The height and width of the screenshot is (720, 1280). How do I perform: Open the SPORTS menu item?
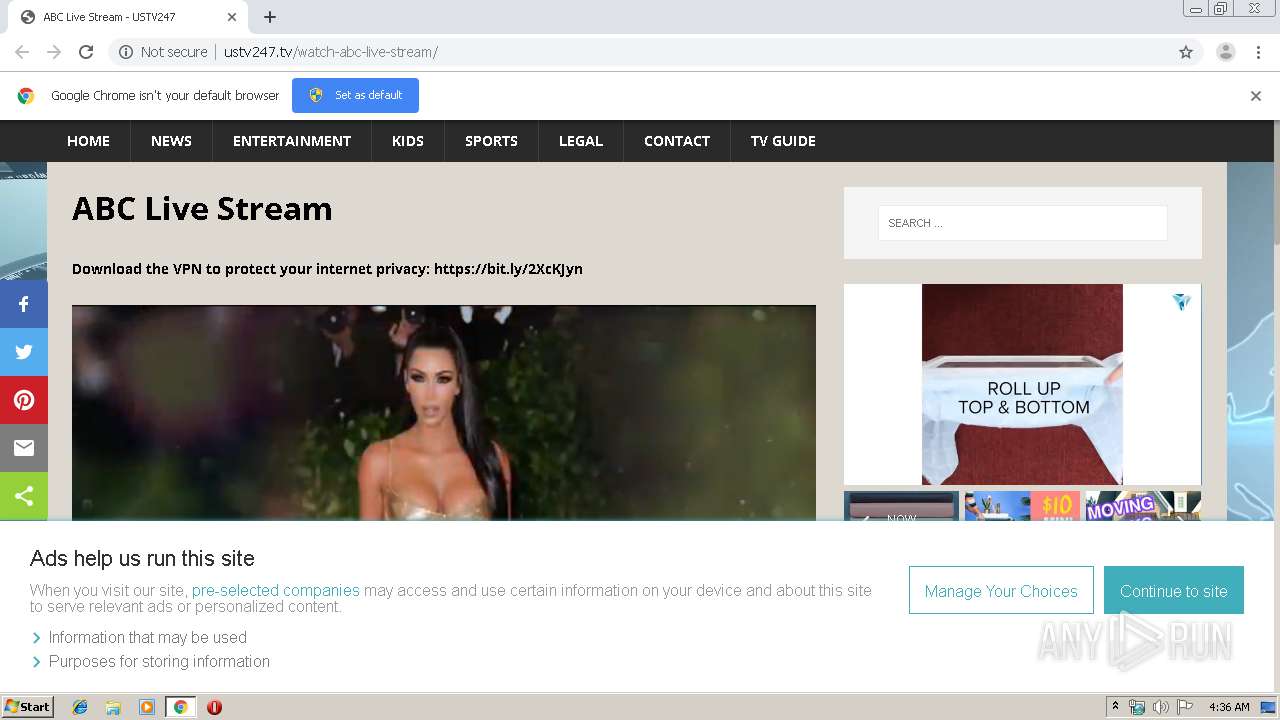[491, 141]
